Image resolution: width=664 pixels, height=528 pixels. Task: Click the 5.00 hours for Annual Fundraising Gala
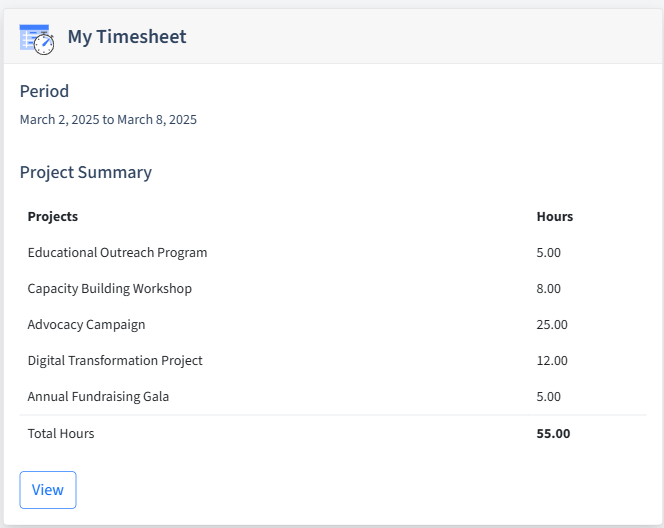tap(548, 396)
